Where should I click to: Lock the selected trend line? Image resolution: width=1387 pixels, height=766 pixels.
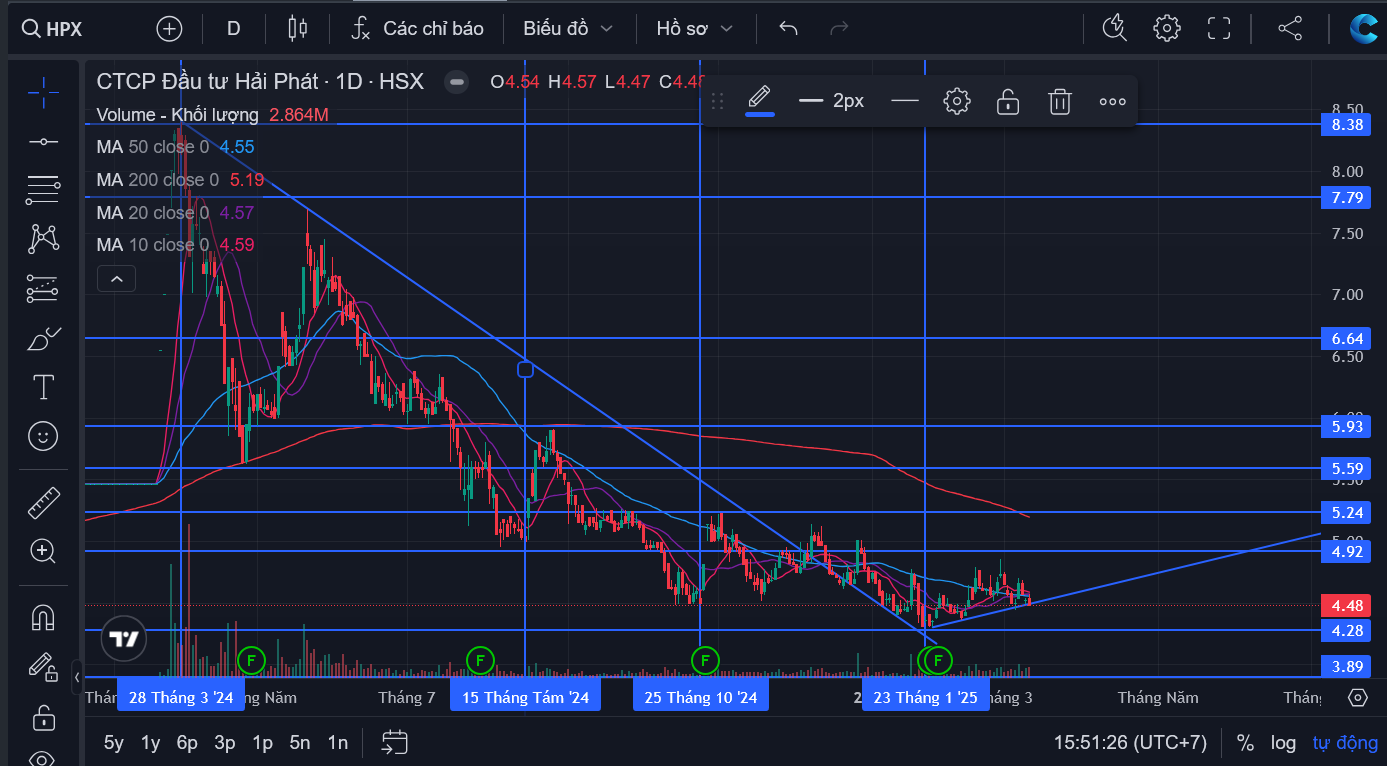(1008, 101)
